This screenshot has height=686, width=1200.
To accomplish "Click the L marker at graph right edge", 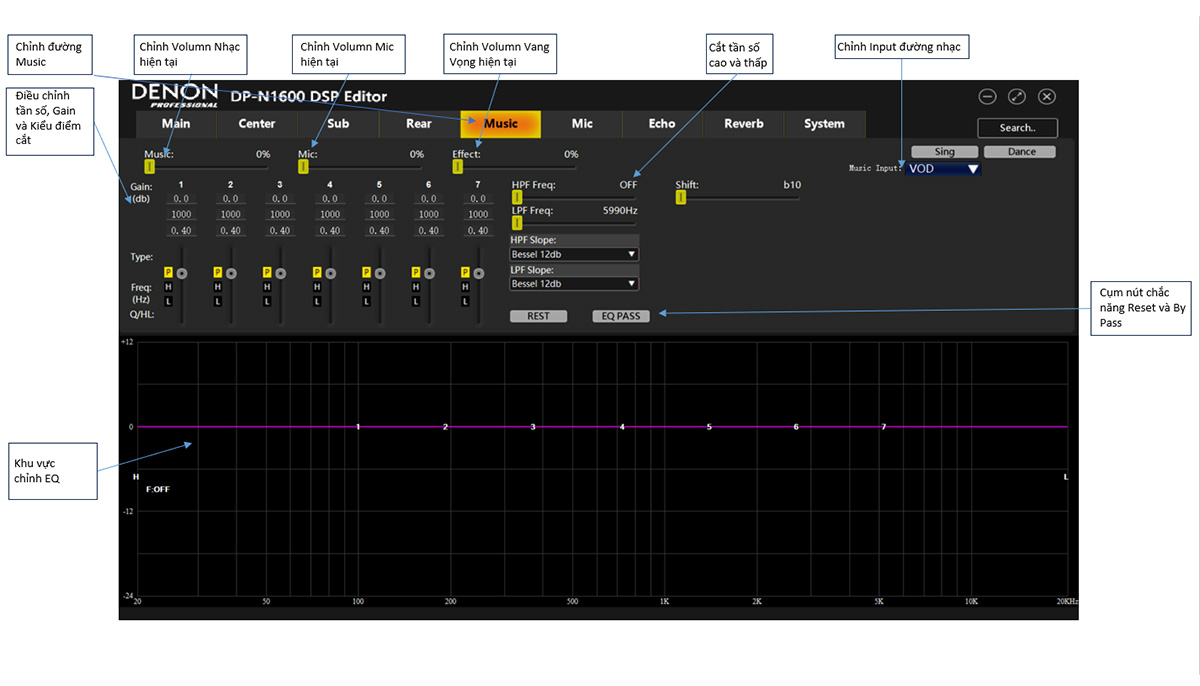I will click(x=1066, y=477).
